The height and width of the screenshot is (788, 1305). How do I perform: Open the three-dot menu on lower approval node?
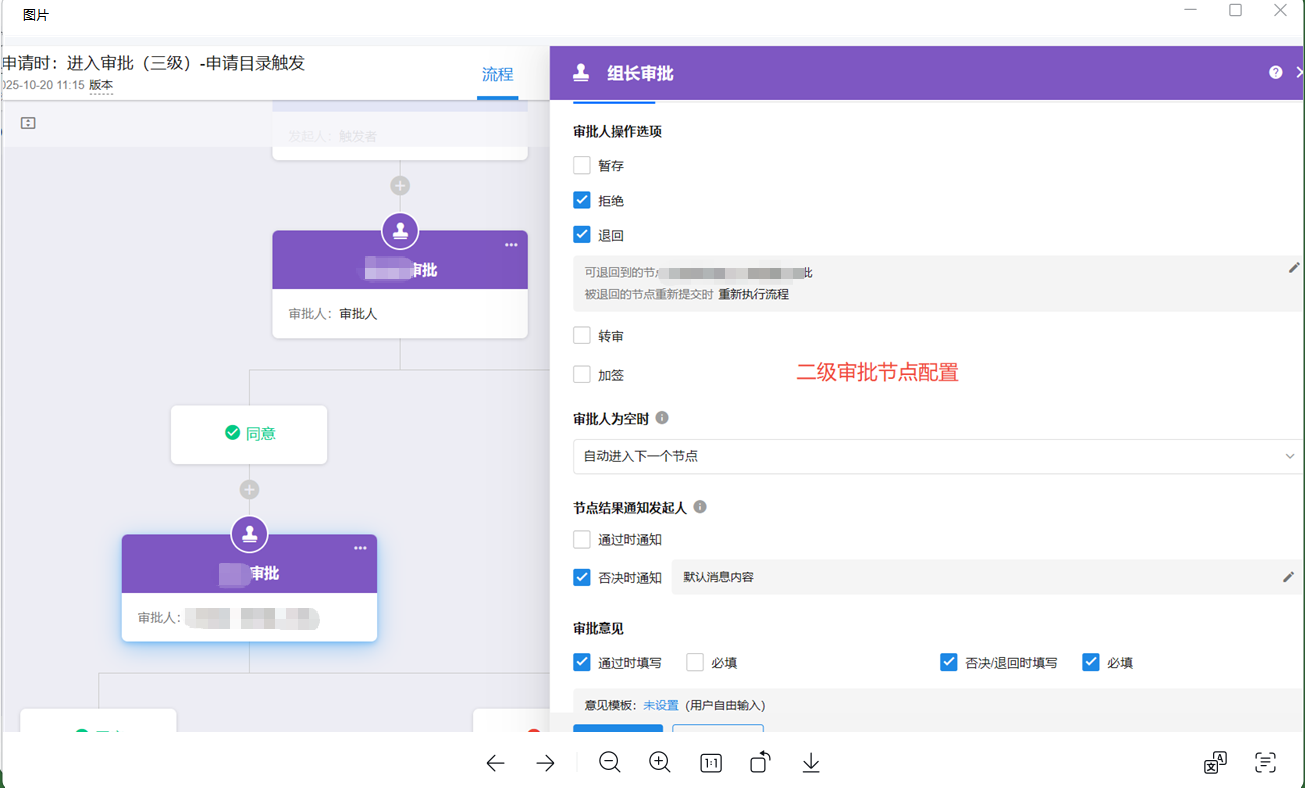click(360, 548)
